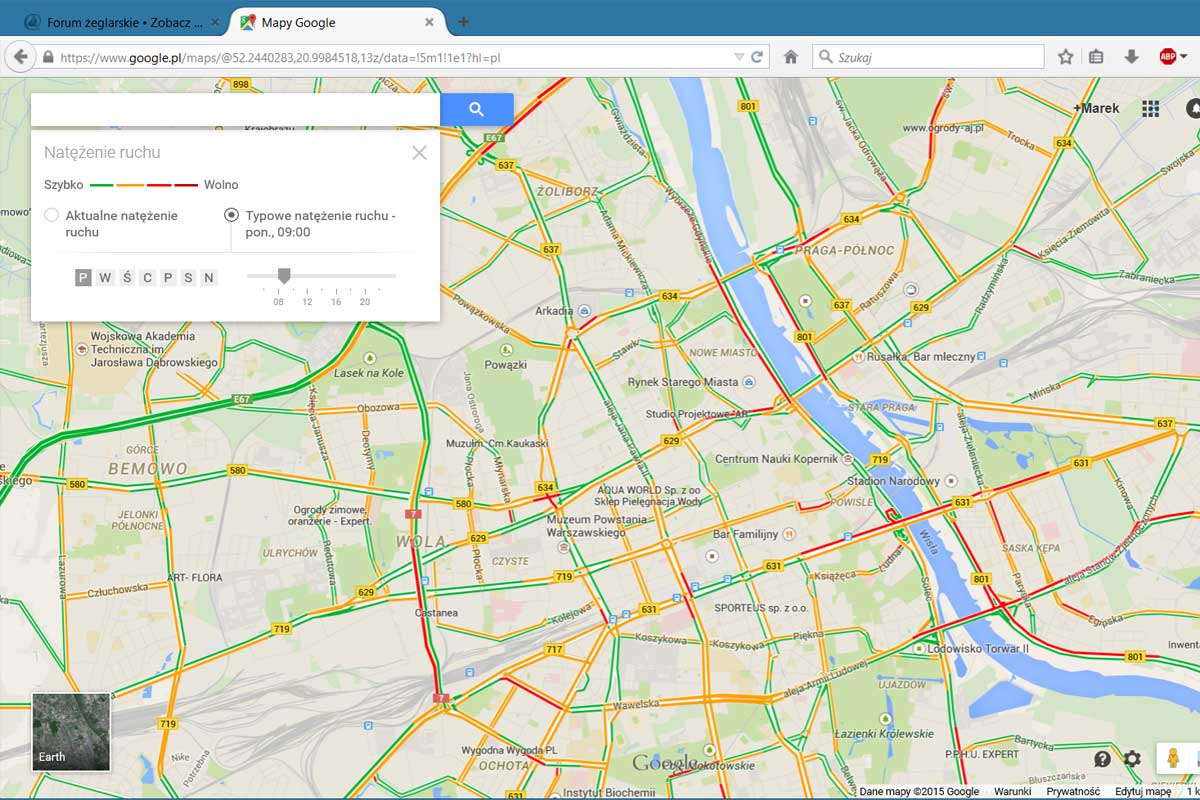Click the Stadion Narodowy marker icon

click(949, 481)
